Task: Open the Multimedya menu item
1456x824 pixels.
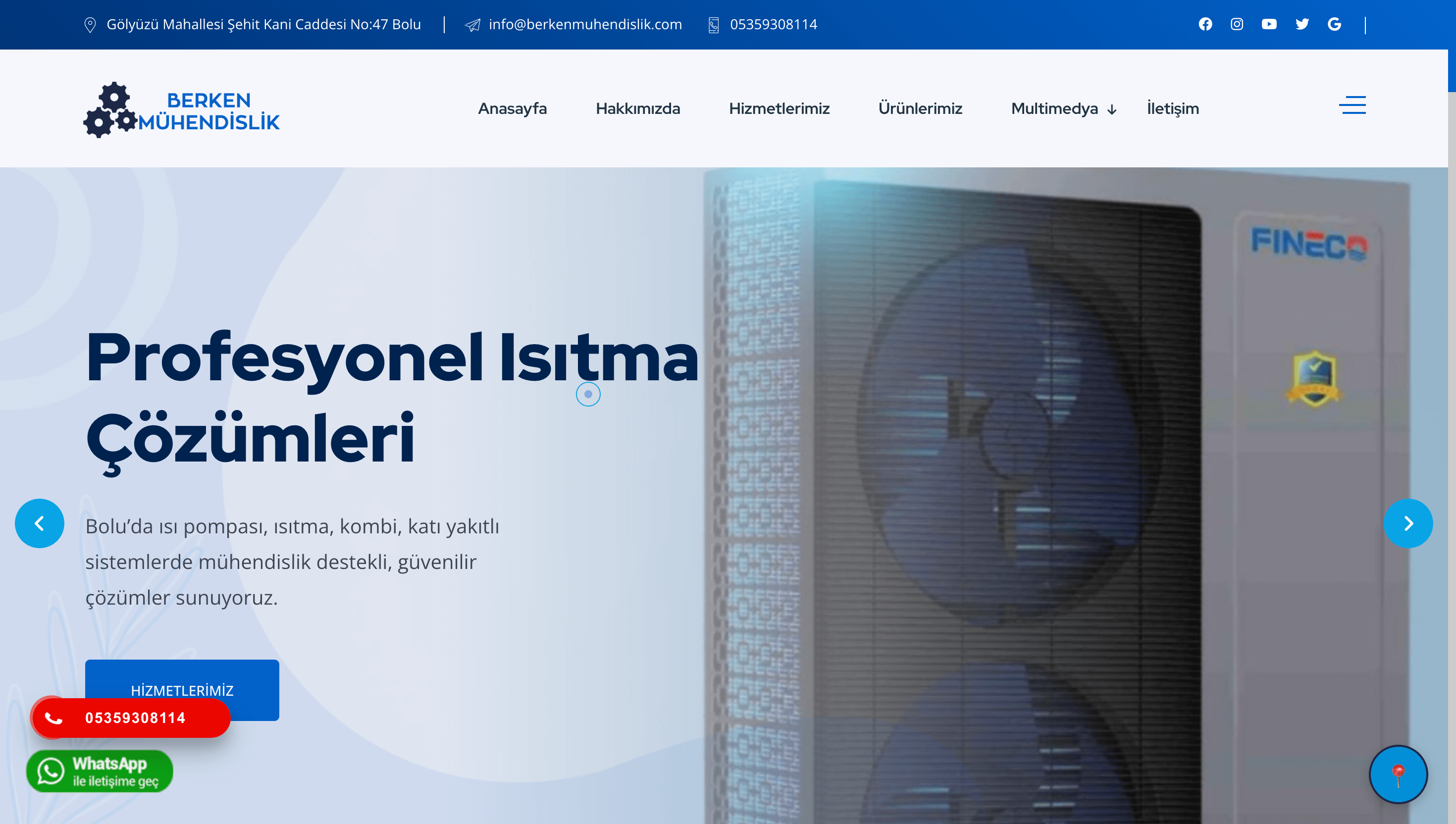Action: (1055, 108)
